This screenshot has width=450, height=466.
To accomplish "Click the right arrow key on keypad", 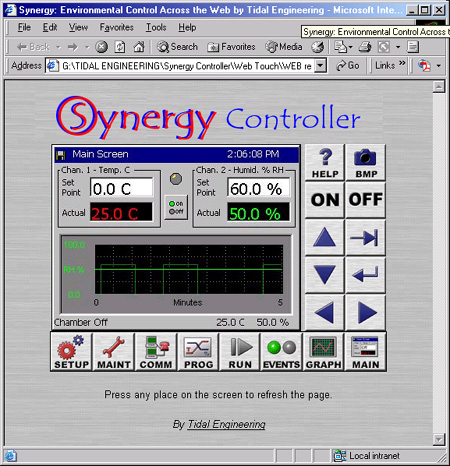I will [x=366, y=312].
